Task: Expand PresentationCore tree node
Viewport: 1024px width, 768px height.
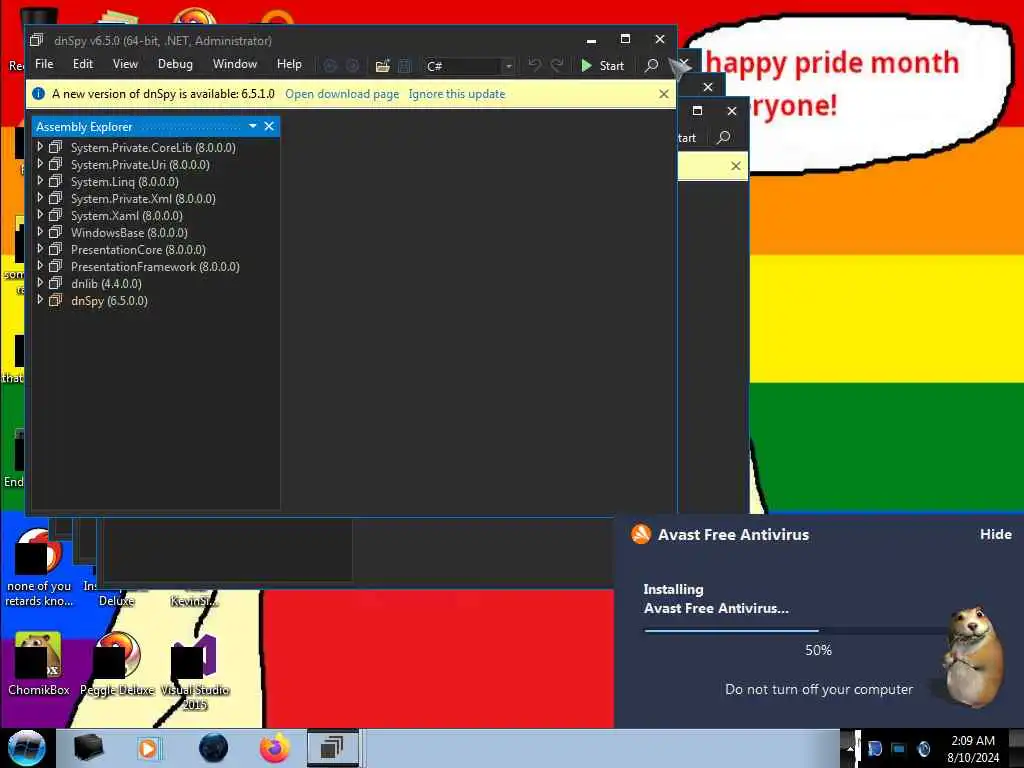Action: point(40,249)
